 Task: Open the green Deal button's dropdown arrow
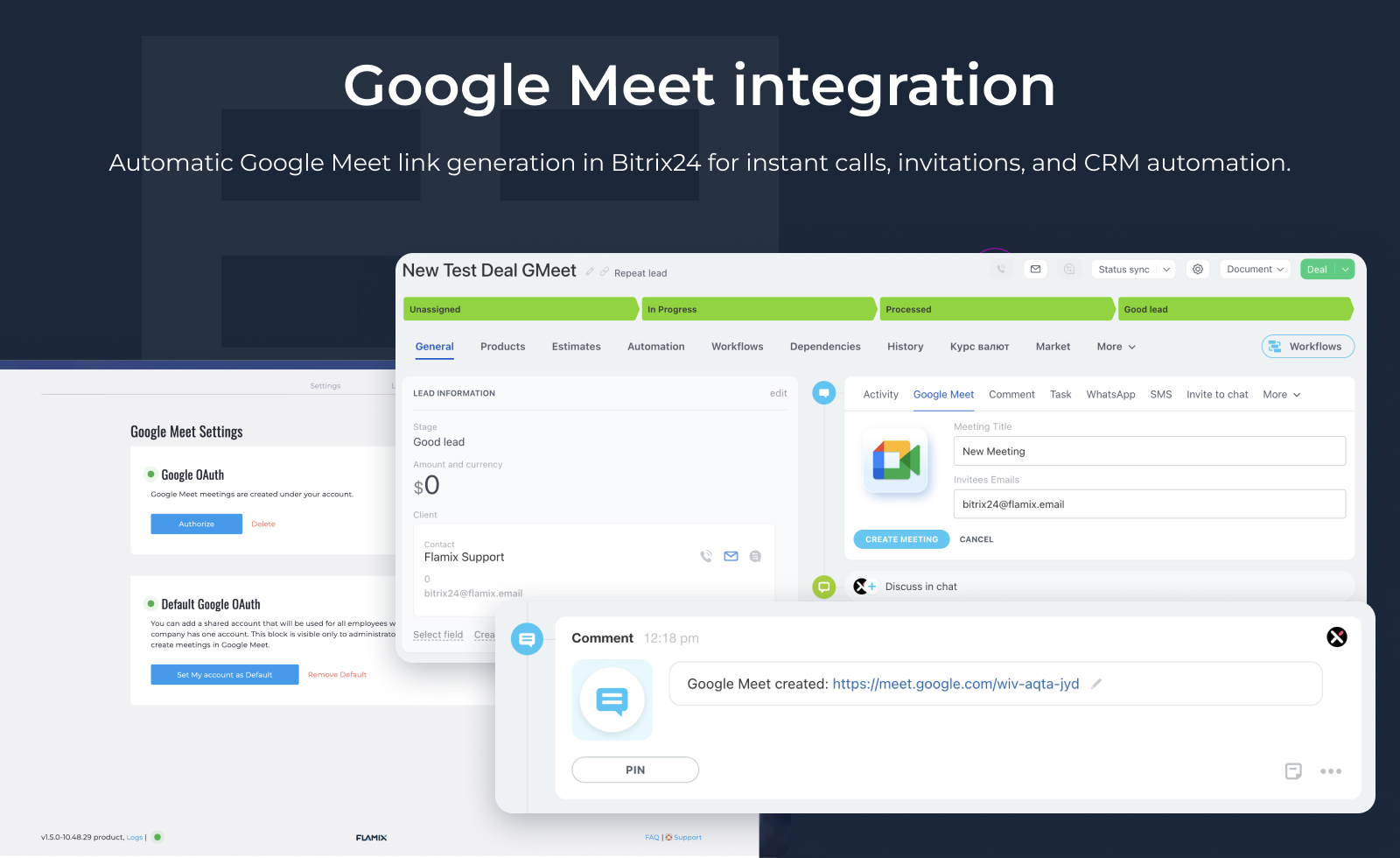1346,270
